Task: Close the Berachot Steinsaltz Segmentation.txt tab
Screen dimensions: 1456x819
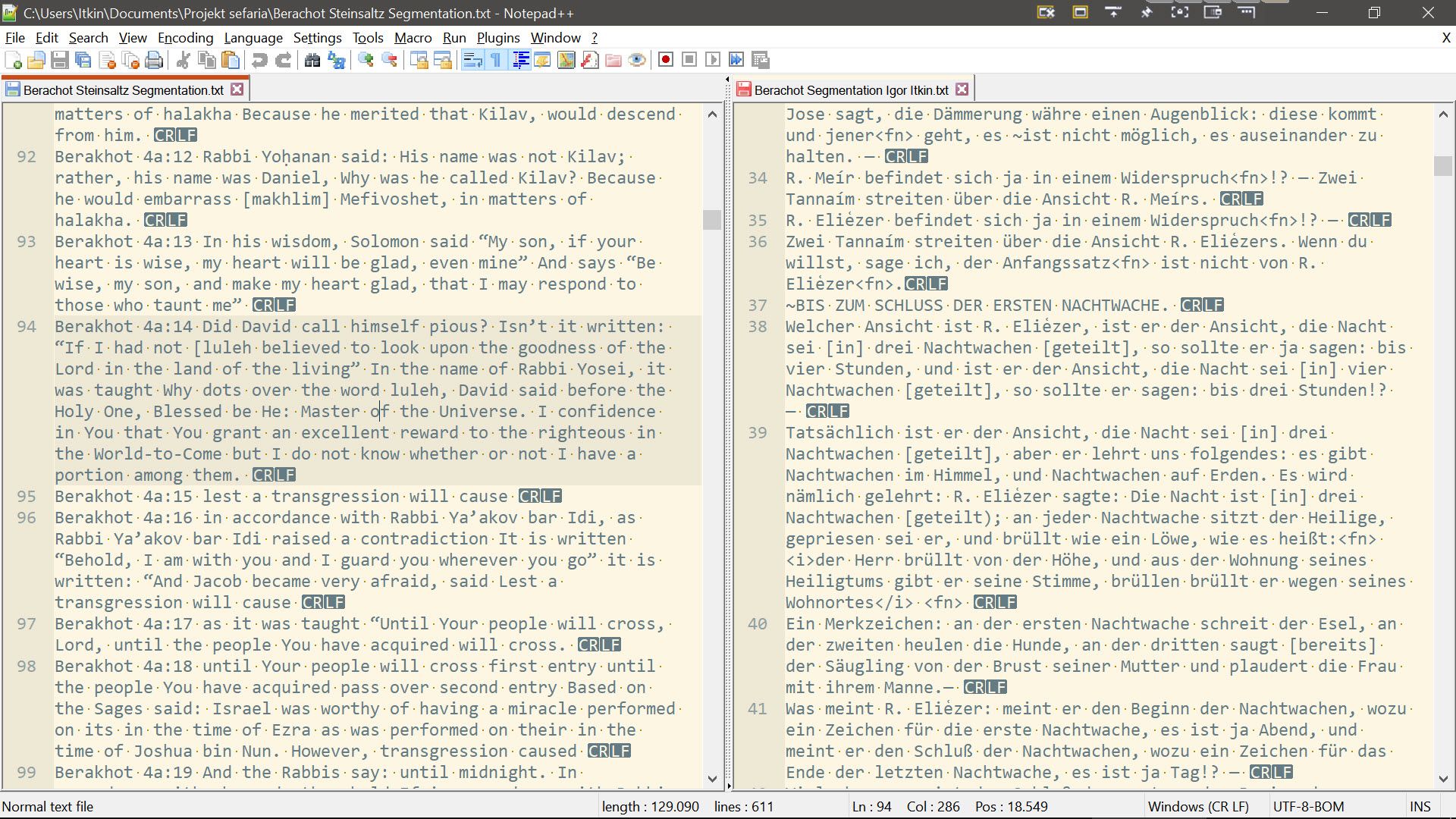Action: (237, 89)
